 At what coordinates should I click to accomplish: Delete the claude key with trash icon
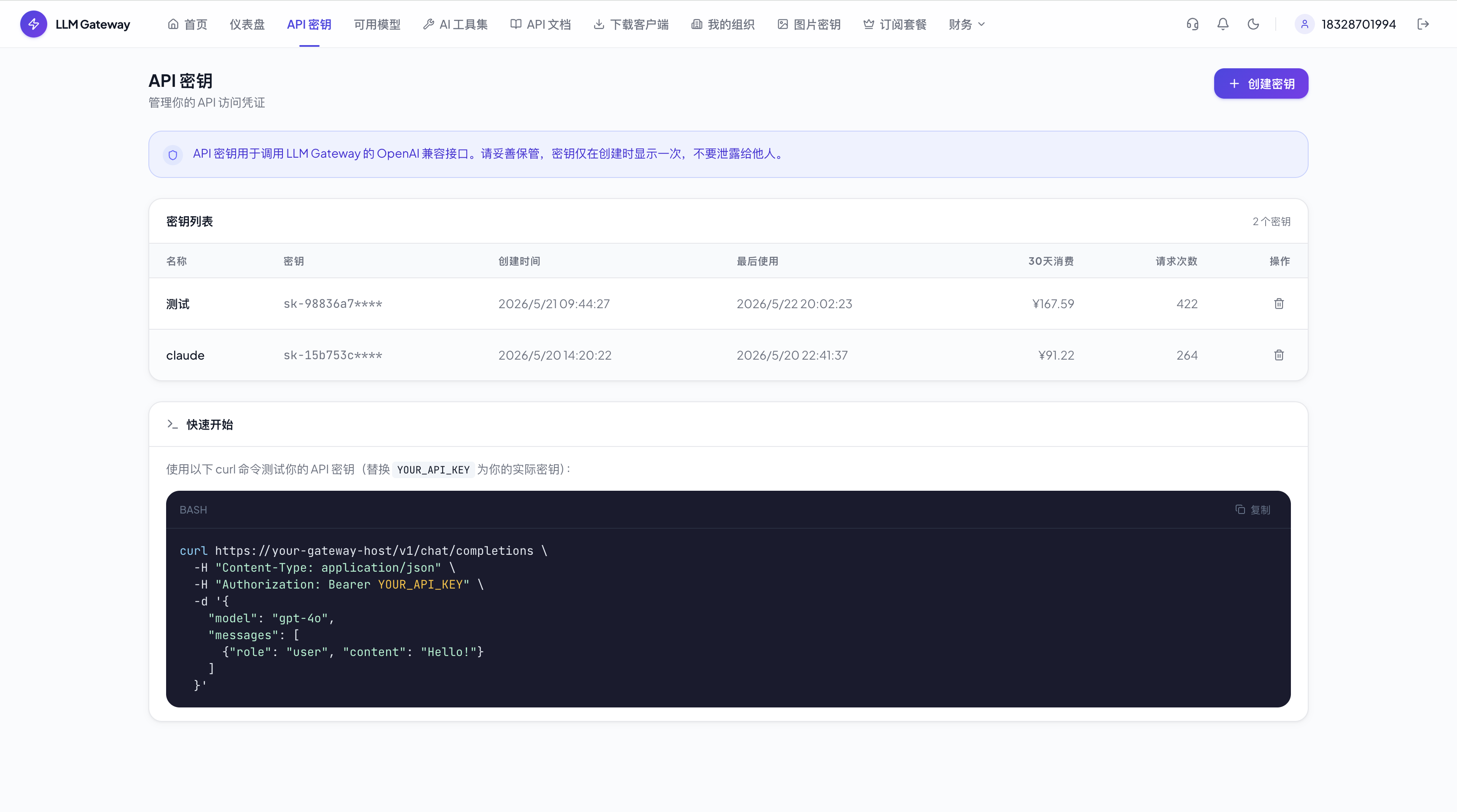coord(1279,355)
